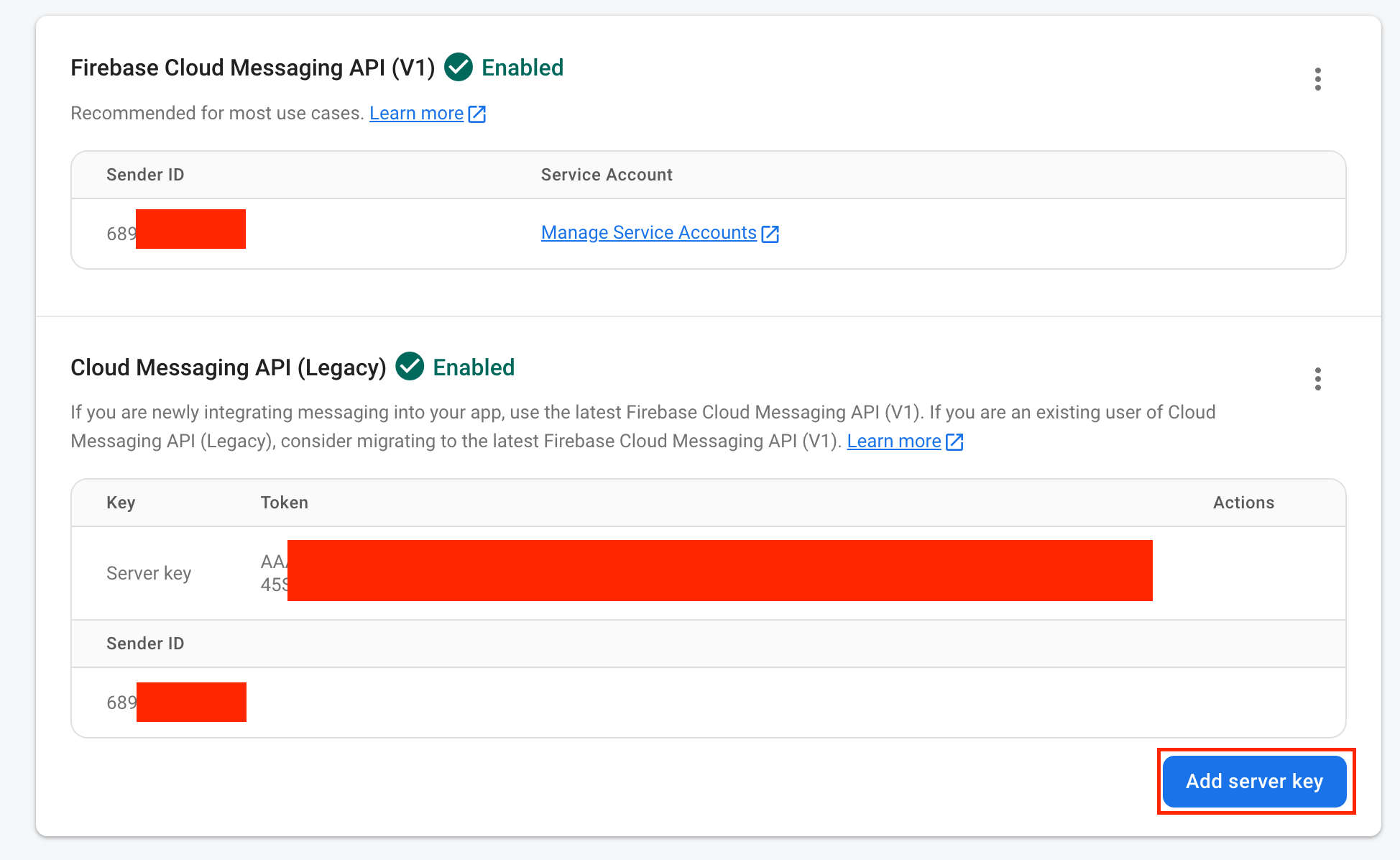Click the Cloud Messaging API (Legacy) heading

(228, 367)
